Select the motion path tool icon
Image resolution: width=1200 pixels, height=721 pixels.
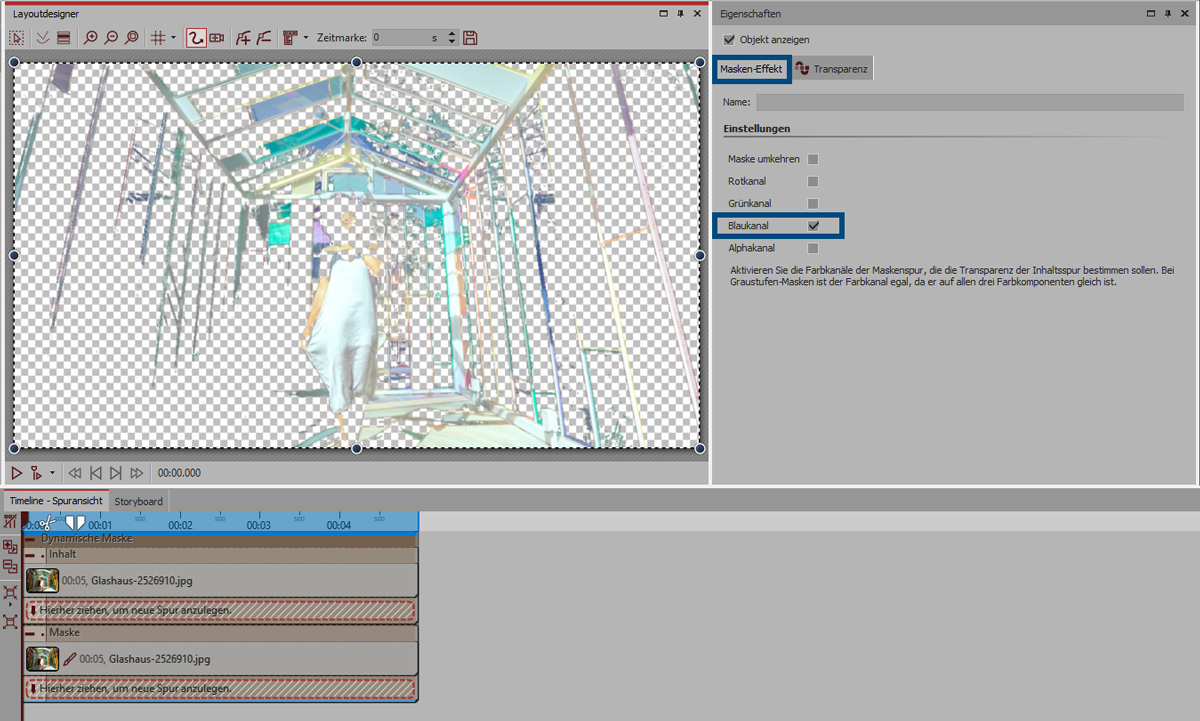point(196,38)
